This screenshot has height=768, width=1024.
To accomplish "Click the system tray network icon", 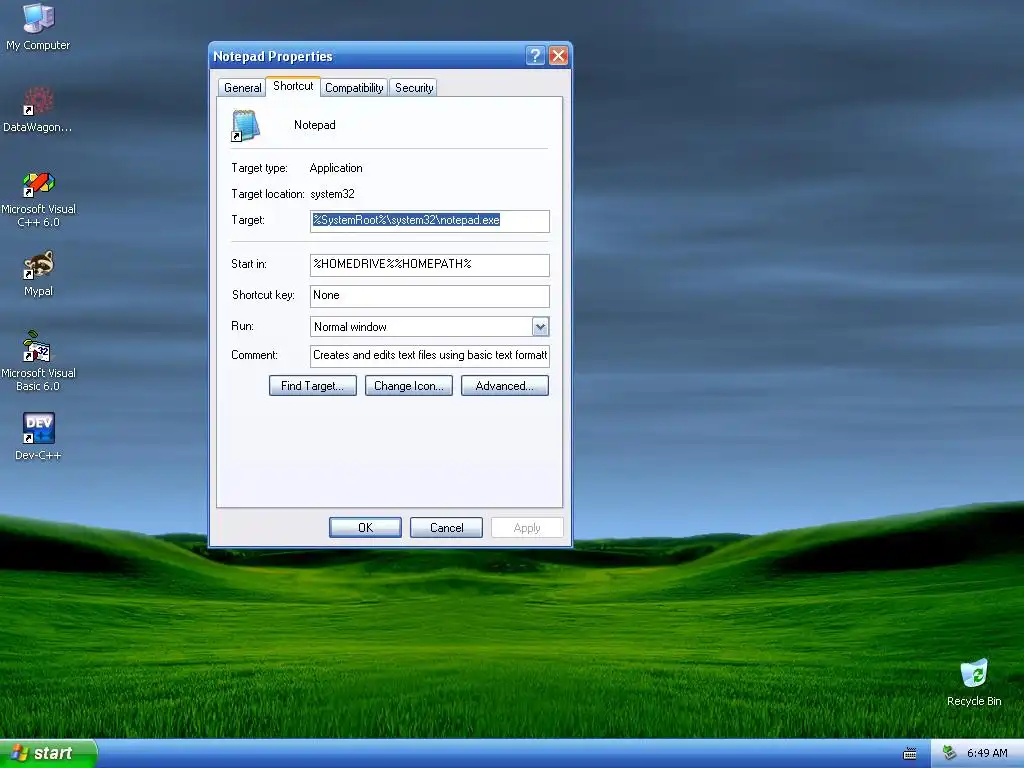I will (x=949, y=753).
